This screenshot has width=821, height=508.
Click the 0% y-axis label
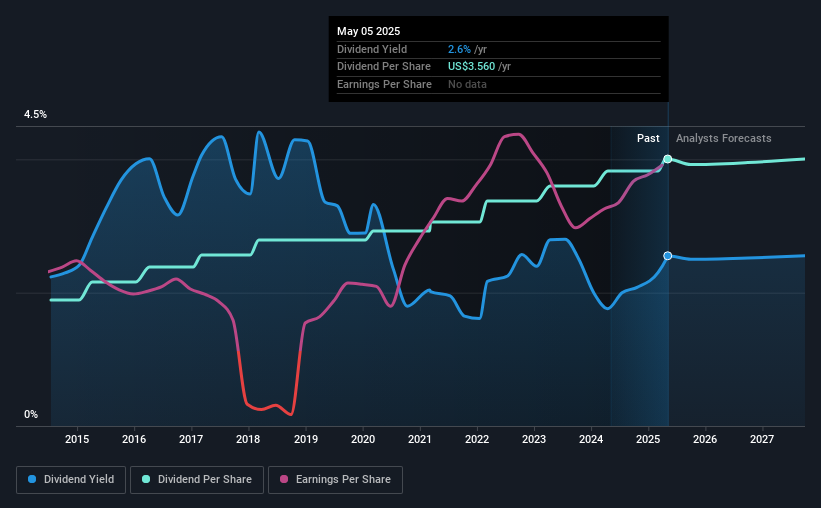pyautogui.click(x=31, y=414)
